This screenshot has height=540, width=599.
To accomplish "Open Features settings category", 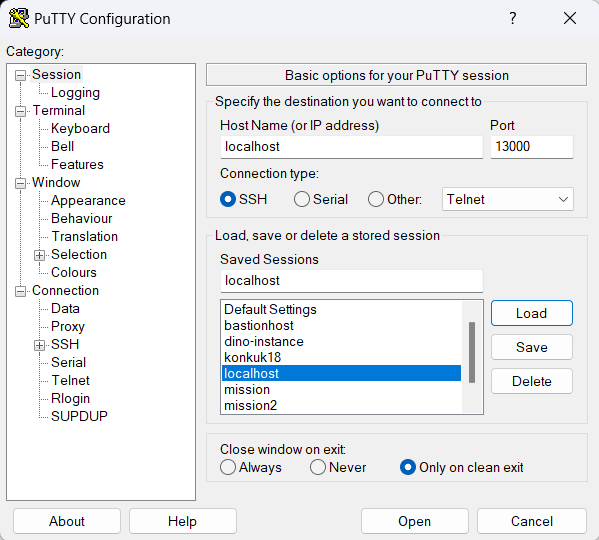I will 77,164.
